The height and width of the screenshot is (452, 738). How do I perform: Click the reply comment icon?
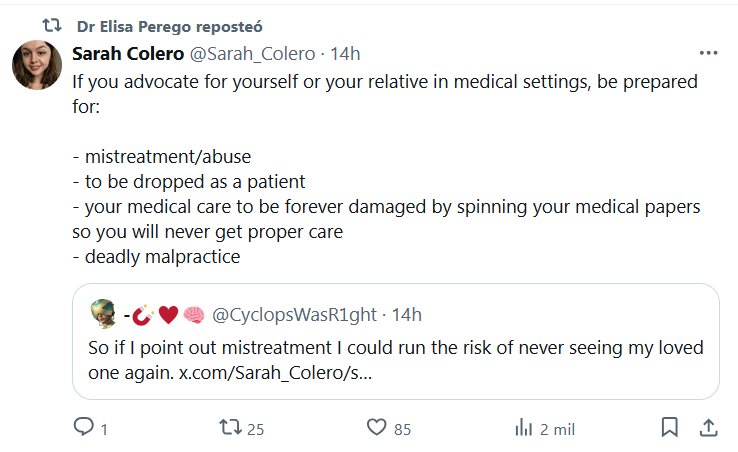pyautogui.click(x=83, y=428)
